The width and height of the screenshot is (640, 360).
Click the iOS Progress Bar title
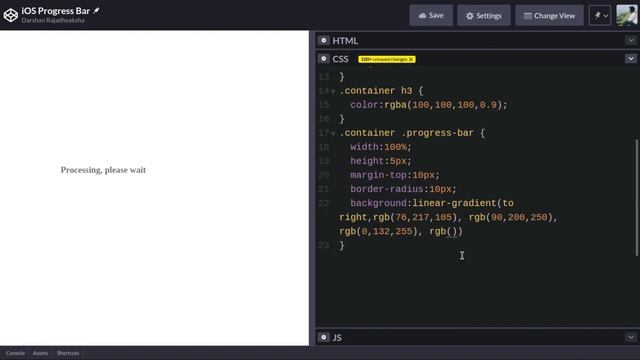click(x=56, y=11)
